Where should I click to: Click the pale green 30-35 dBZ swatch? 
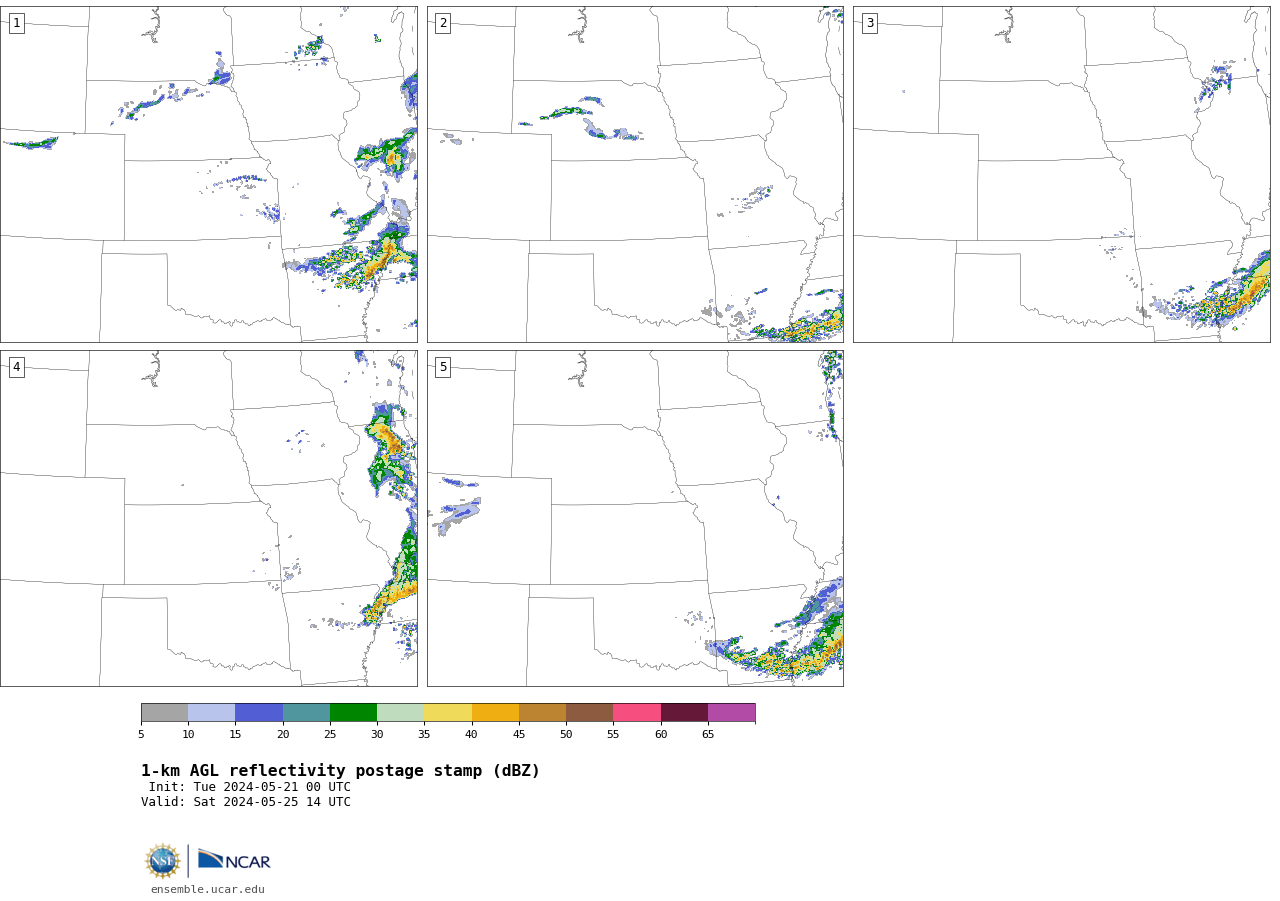coord(400,713)
